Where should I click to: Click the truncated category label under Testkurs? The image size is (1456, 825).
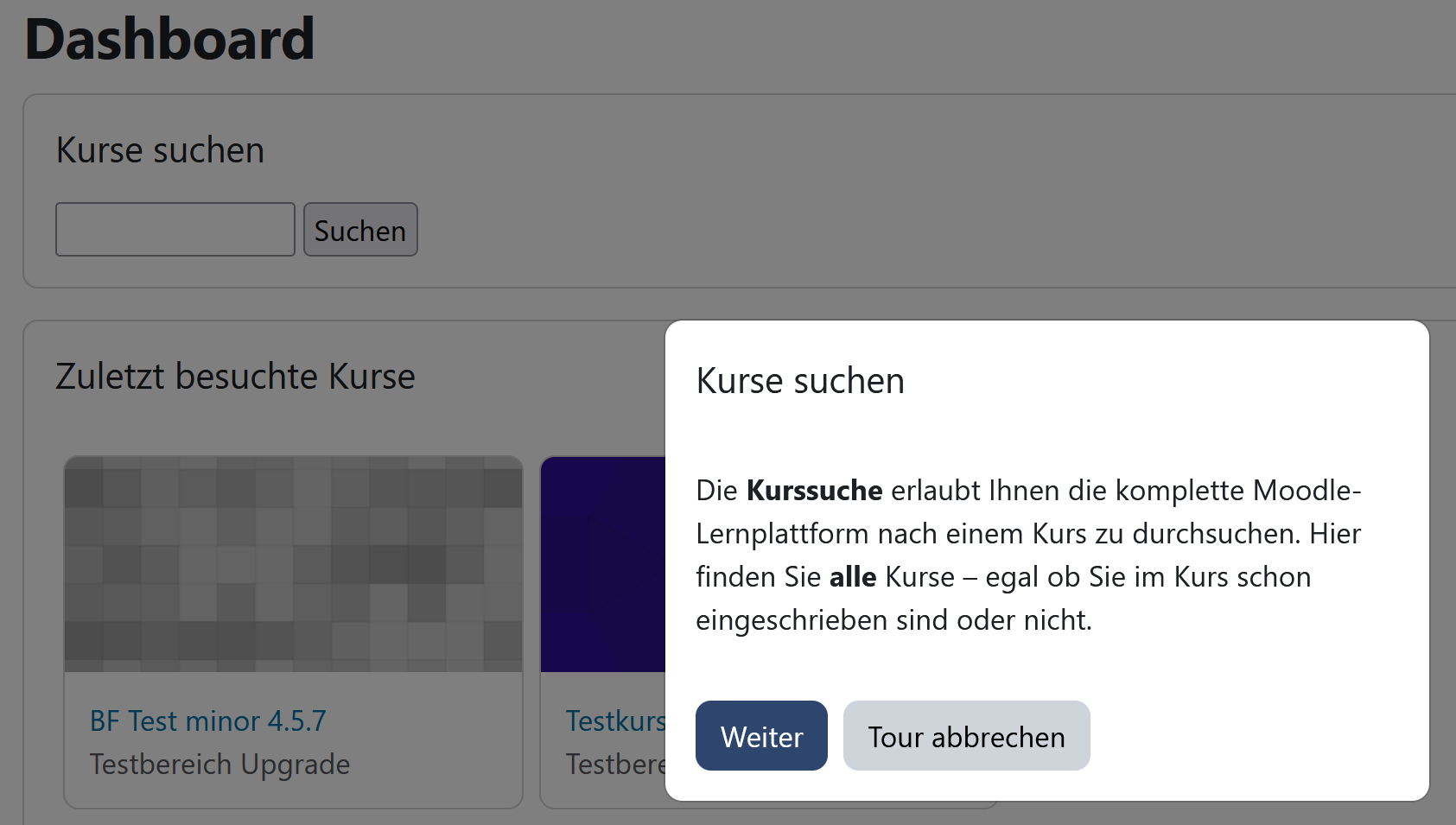pyautogui.click(x=615, y=765)
